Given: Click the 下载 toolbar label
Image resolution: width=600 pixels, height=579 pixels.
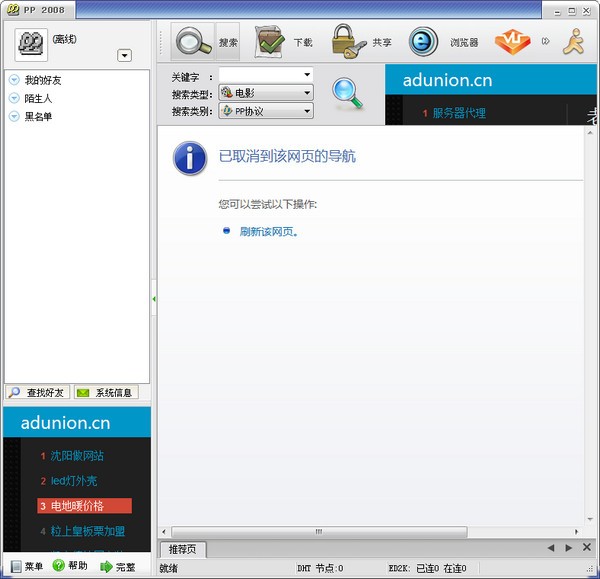Looking at the screenshot, I should coord(303,42).
